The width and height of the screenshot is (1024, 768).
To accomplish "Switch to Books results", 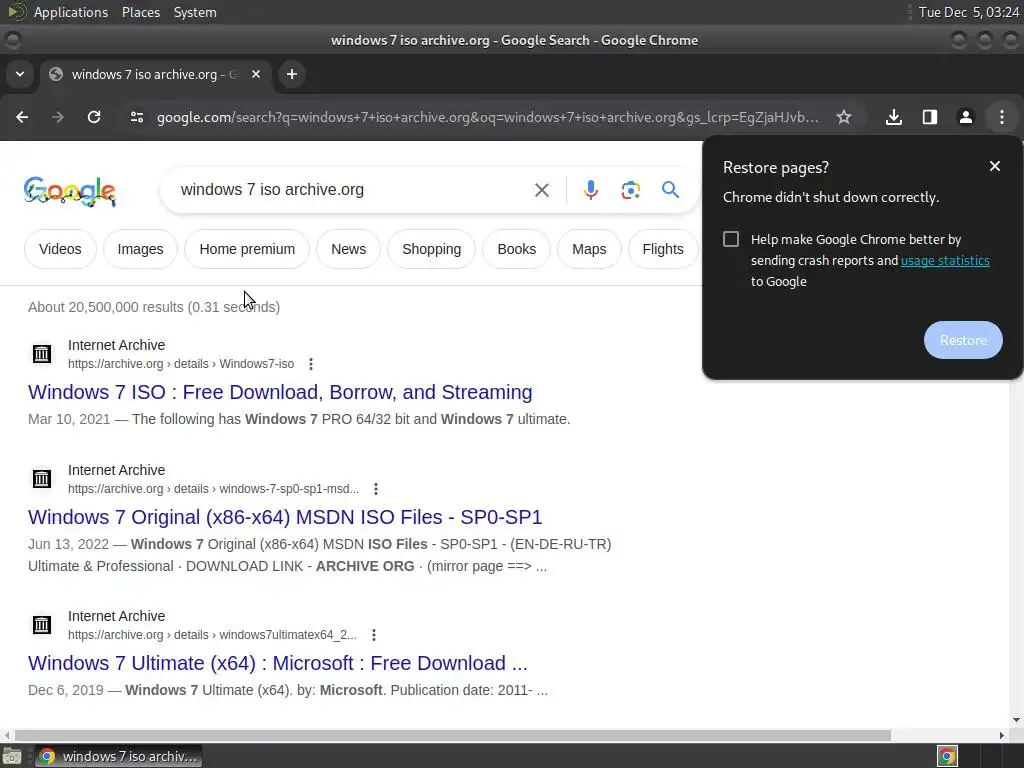I will point(517,249).
